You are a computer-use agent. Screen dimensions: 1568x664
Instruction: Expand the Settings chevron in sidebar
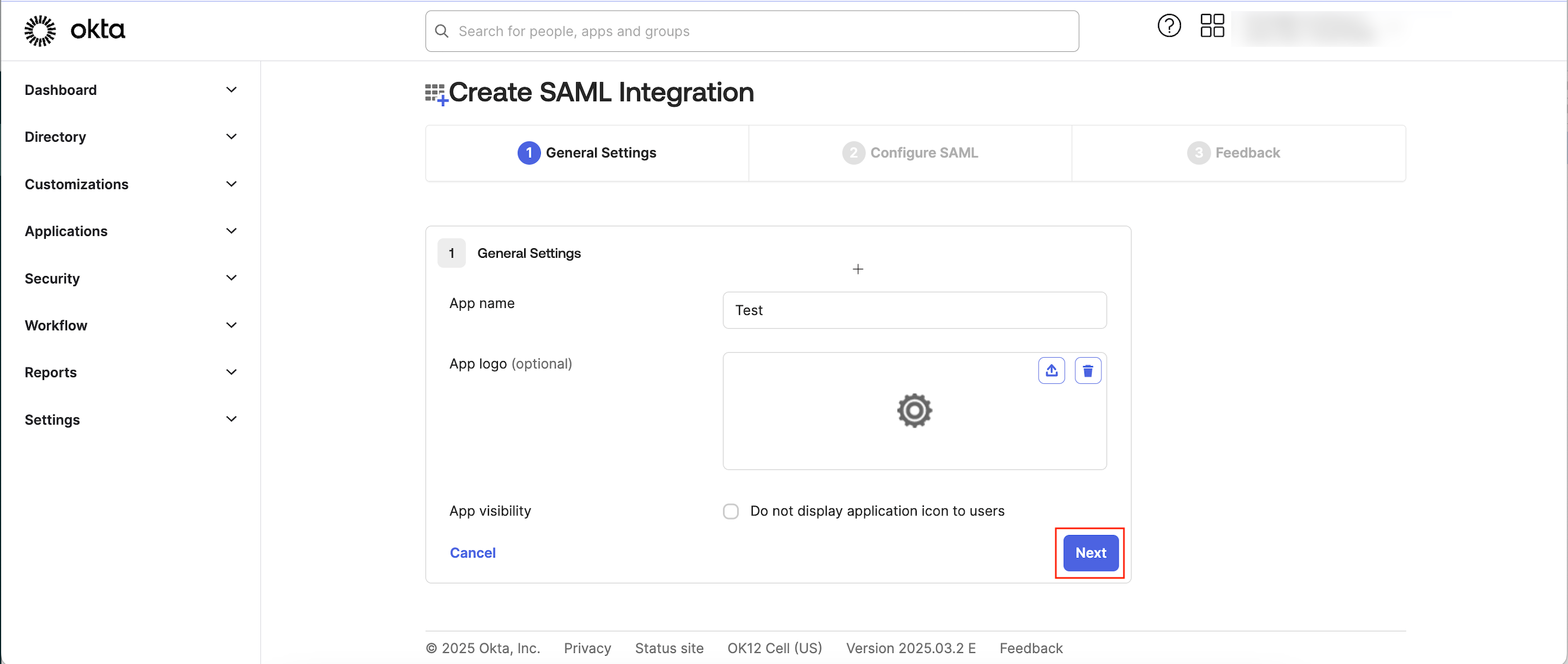point(231,419)
